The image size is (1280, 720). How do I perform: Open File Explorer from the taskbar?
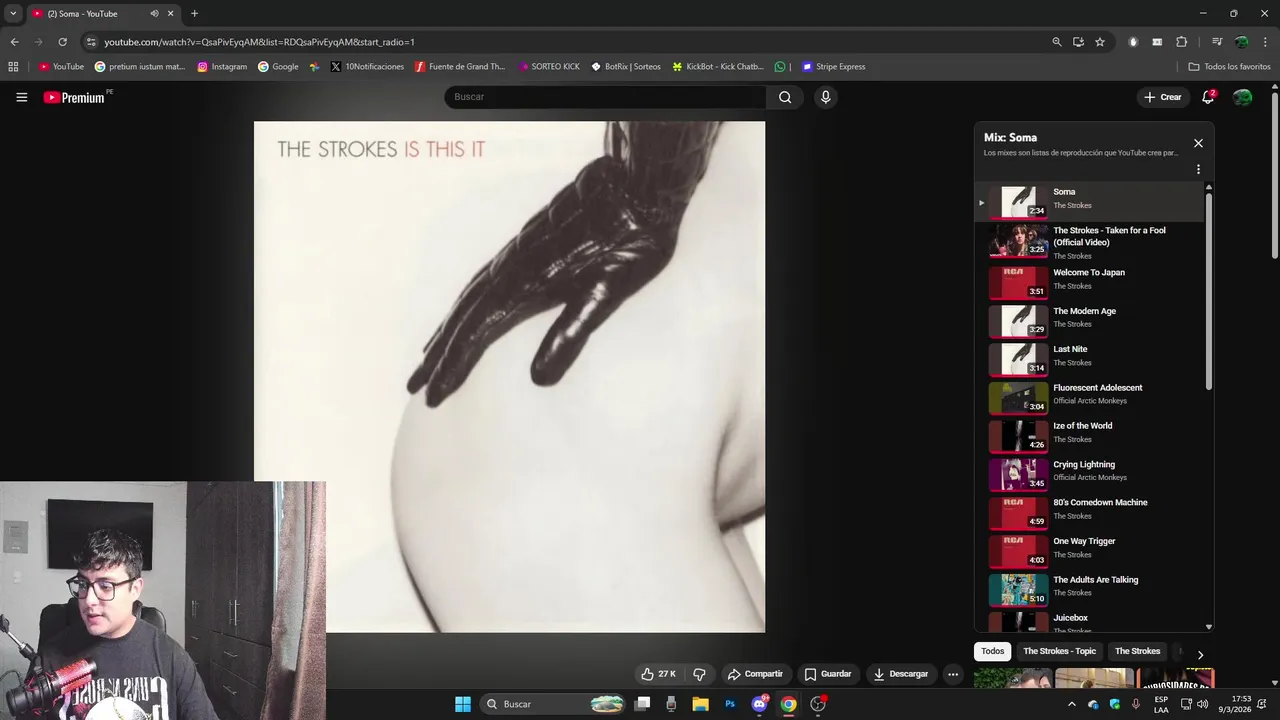[x=700, y=704]
